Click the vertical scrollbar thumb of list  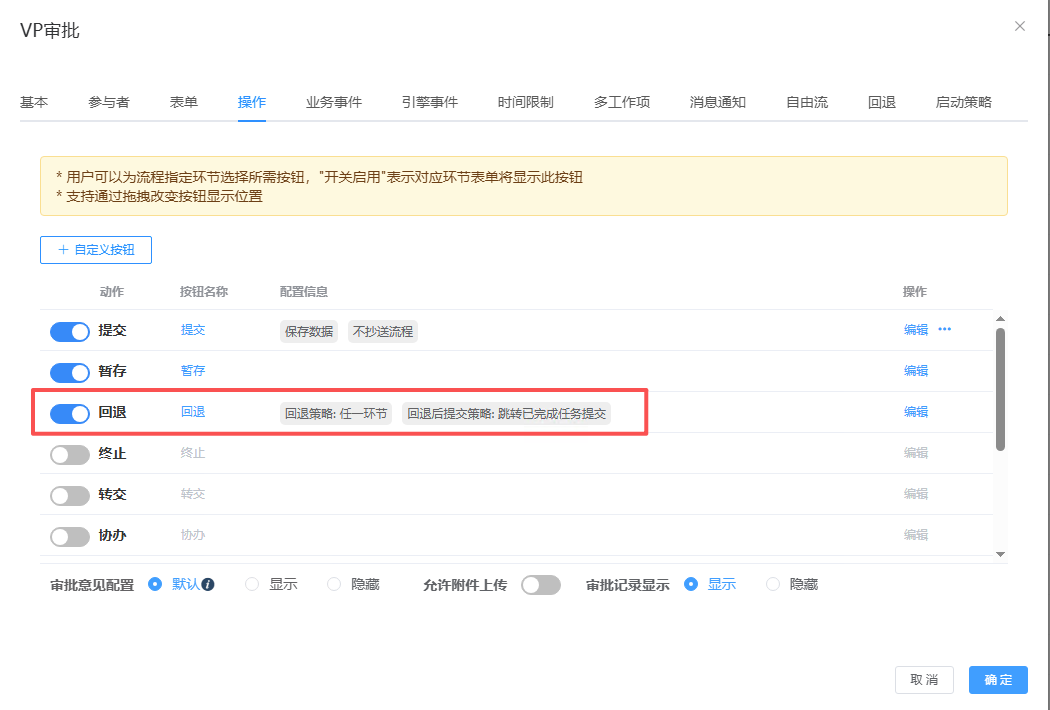[1000, 388]
